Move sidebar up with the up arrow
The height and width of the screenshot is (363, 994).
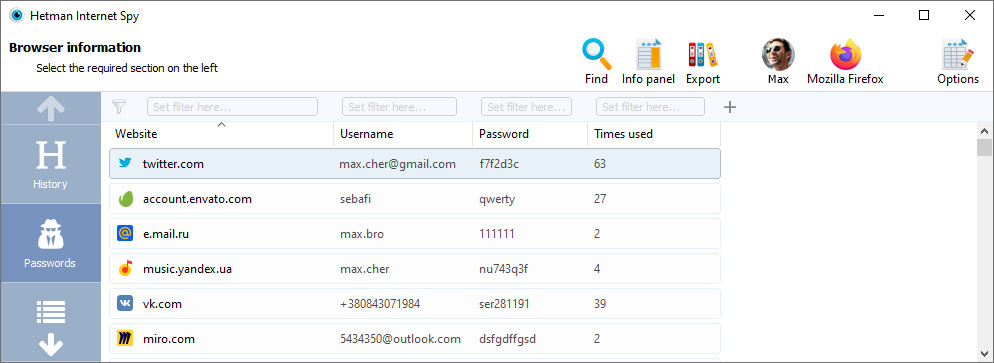tap(51, 108)
